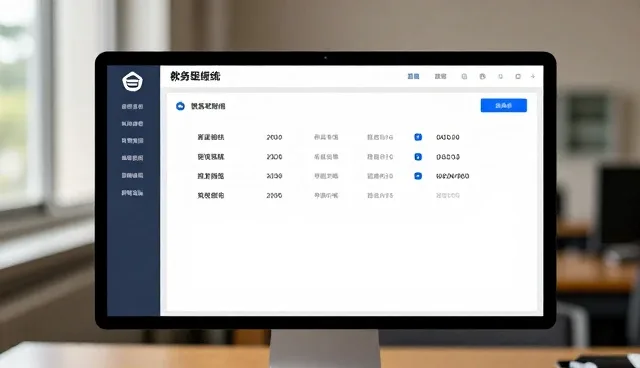Click the first gray icon after the header tabs
This screenshot has height=368, width=640.
coord(464,76)
